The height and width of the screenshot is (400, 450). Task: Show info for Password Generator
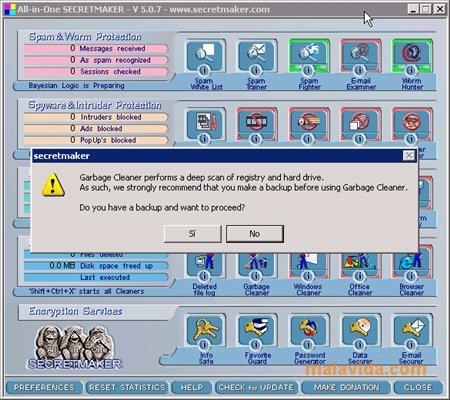click(308, 344)
